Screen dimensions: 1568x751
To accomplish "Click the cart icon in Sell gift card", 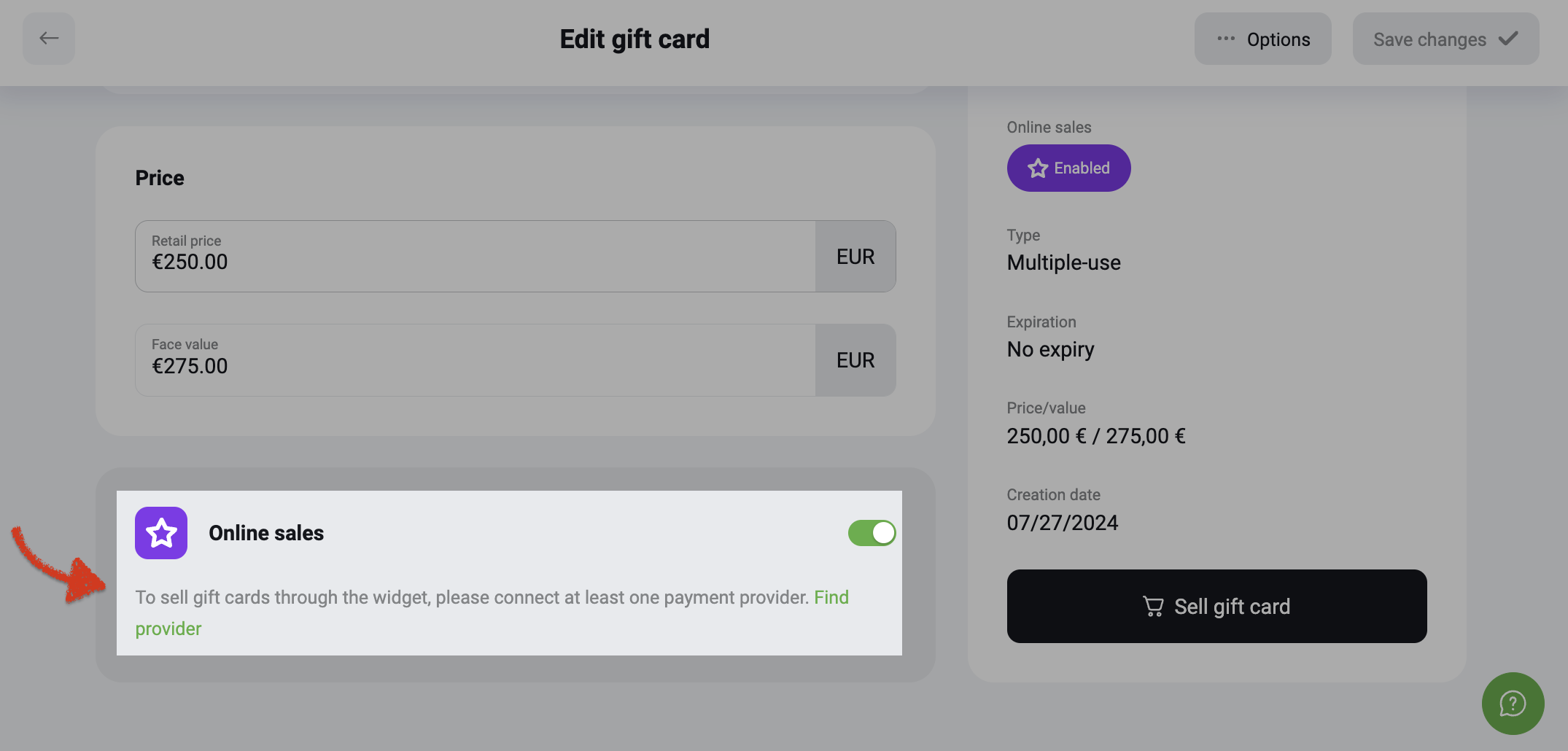I will coord(1153,607).
